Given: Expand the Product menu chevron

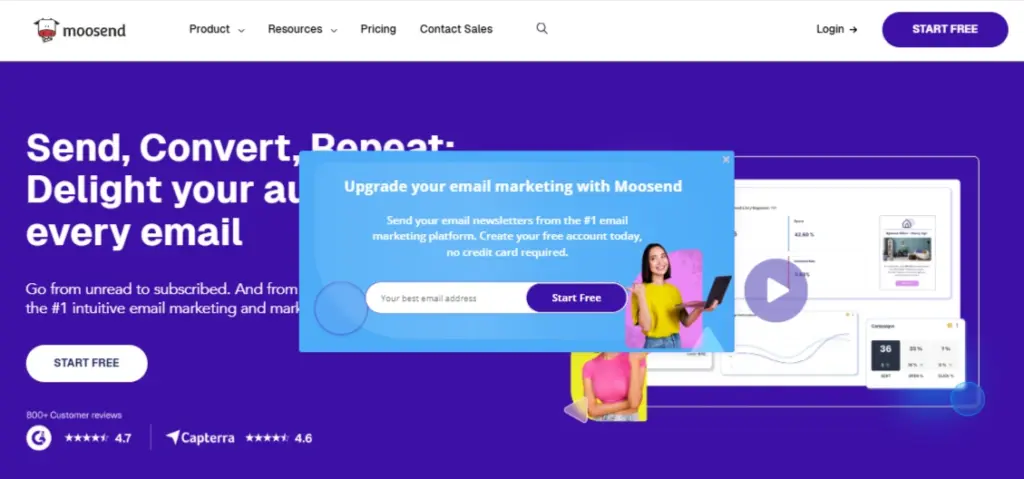Looking at the screenshot, I should [x=241, y=30].
